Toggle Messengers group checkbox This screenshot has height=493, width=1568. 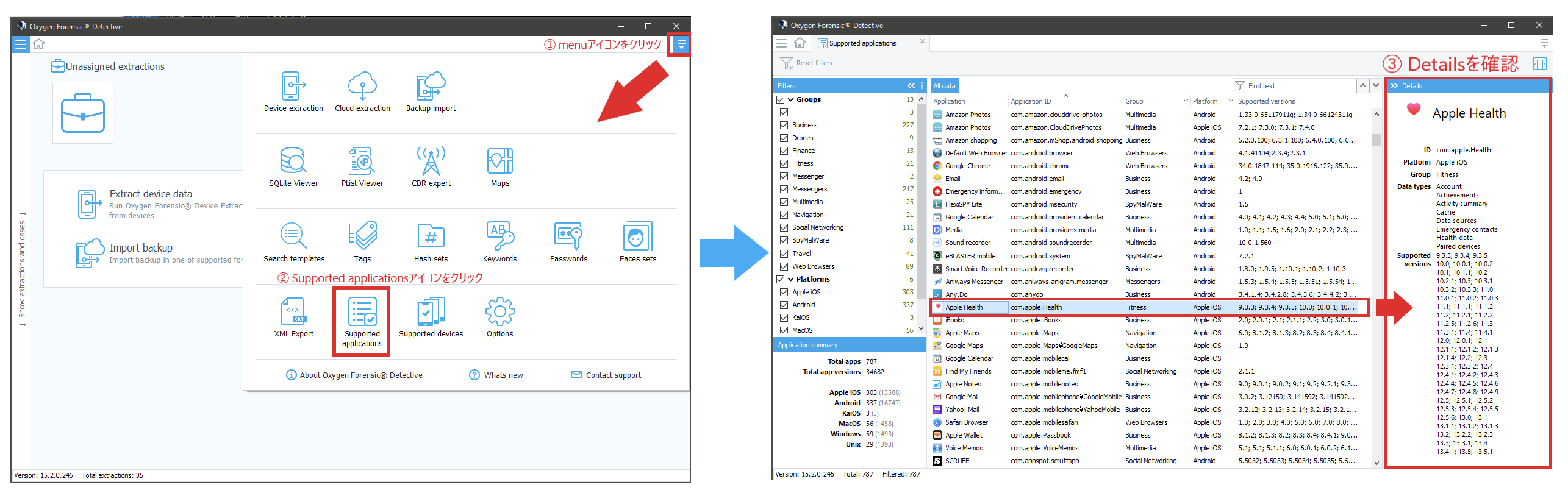[784, 189]
